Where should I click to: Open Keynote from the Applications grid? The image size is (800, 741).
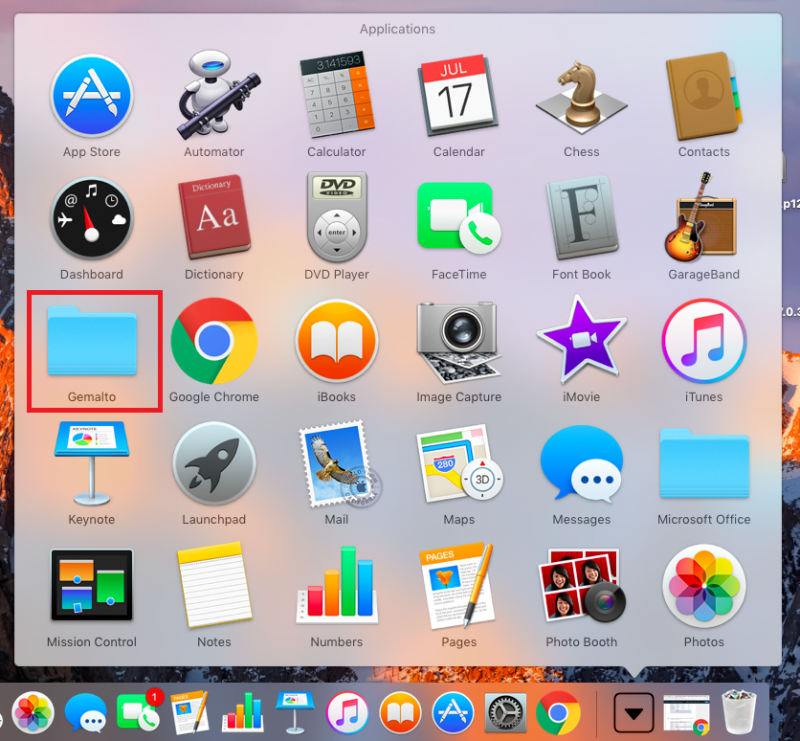[92, 463]
